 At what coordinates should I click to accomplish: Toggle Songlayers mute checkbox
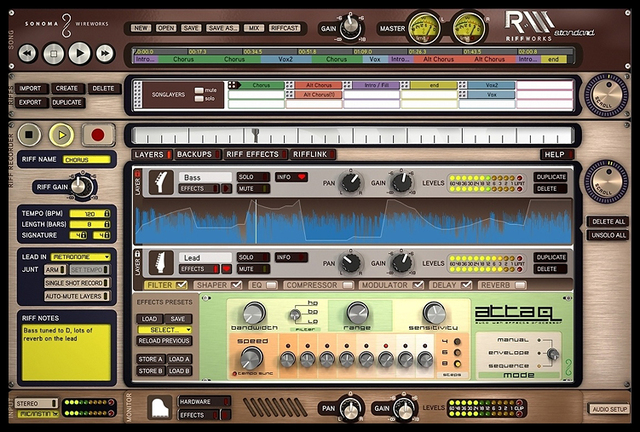[x=199, y=90]
